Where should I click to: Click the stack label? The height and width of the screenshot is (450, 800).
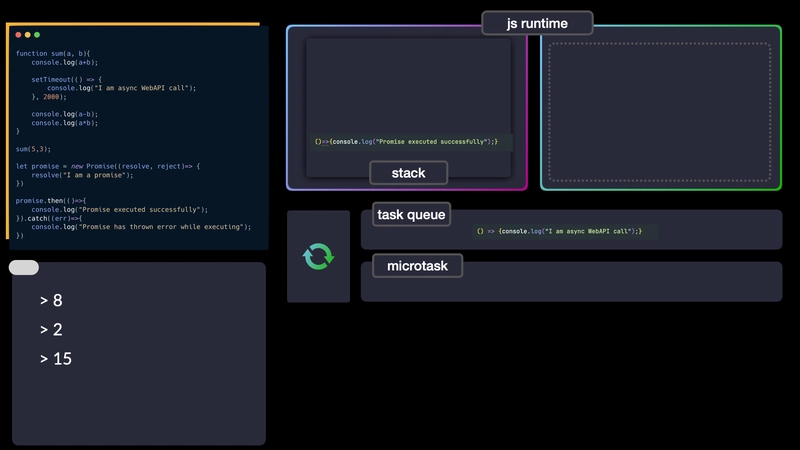tap(409, 173)
